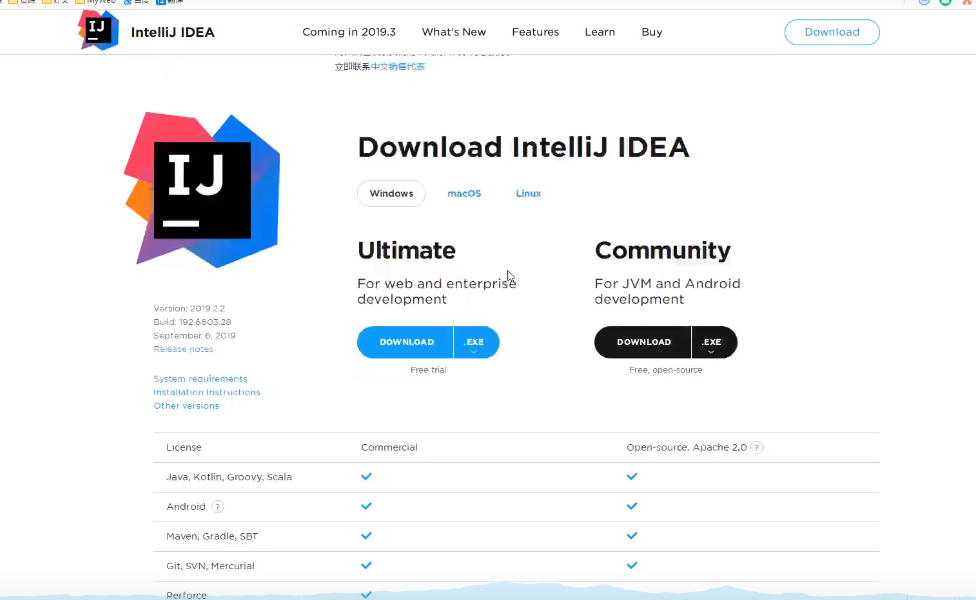
Task: Click the help icon next to Android
Action: pos(217,507)
